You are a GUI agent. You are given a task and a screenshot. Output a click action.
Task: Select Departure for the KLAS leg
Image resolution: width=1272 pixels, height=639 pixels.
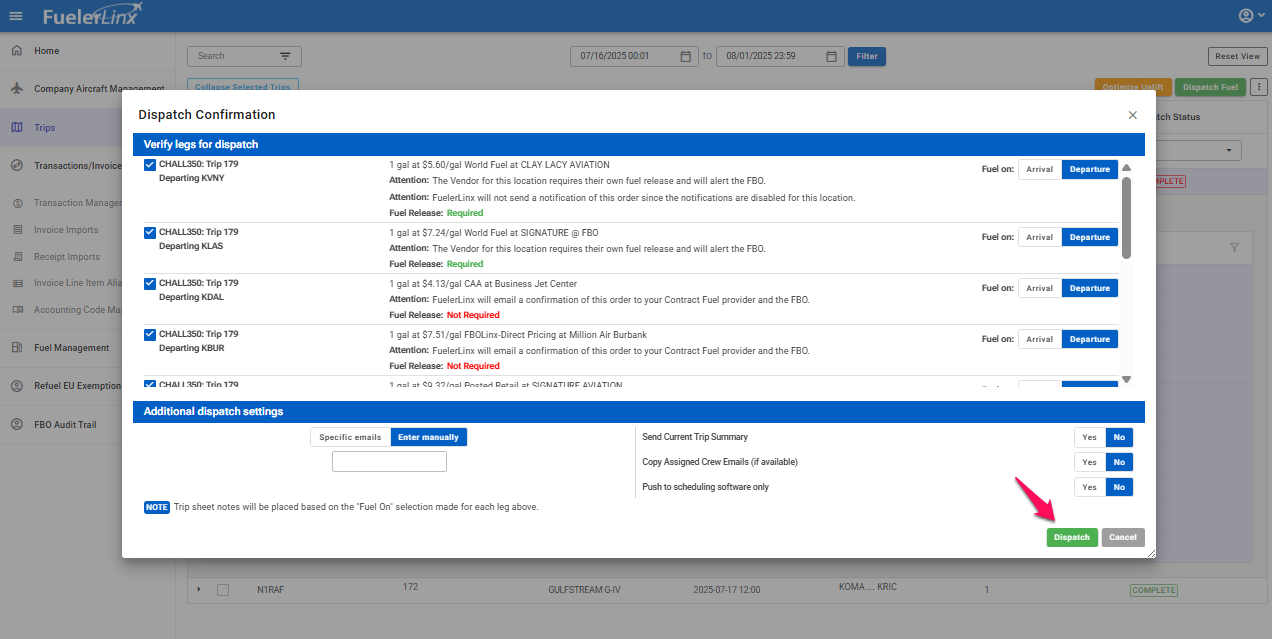[1090, 237]
